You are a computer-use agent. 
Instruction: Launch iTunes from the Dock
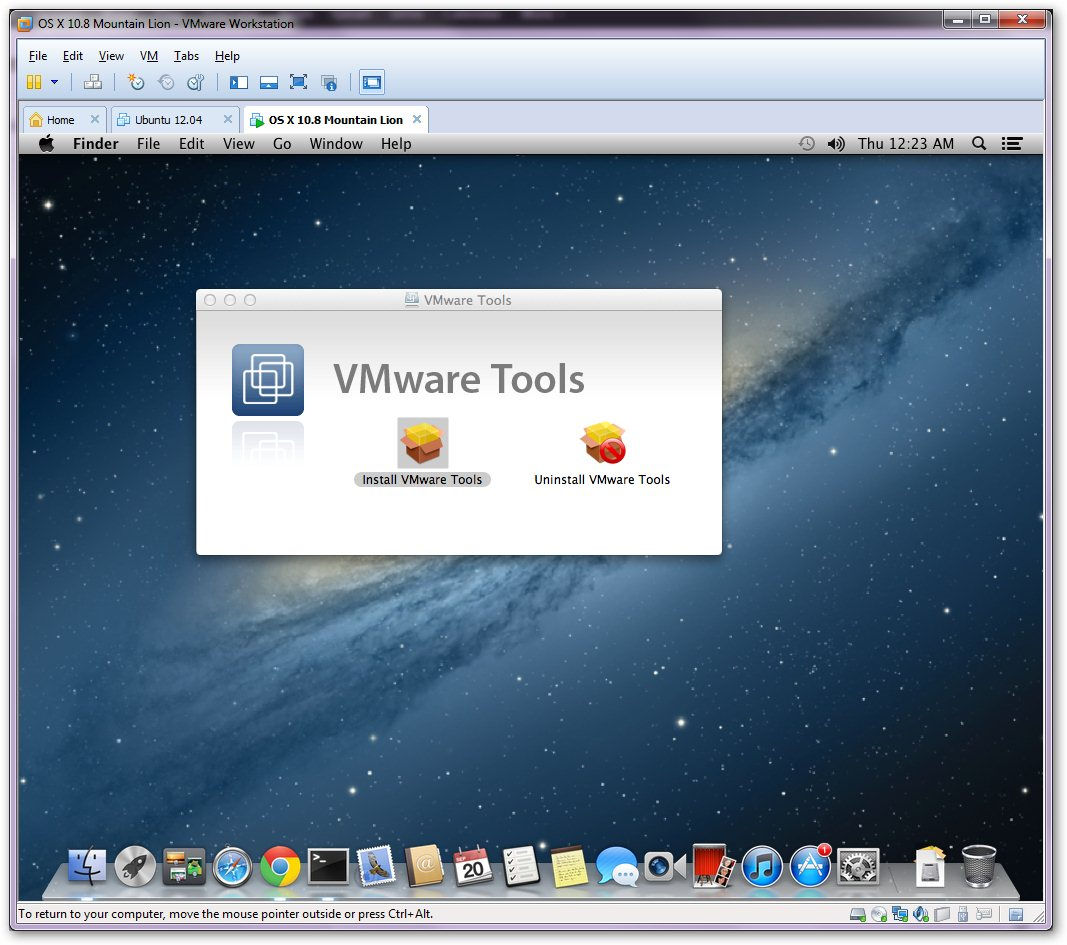point(761,867)
